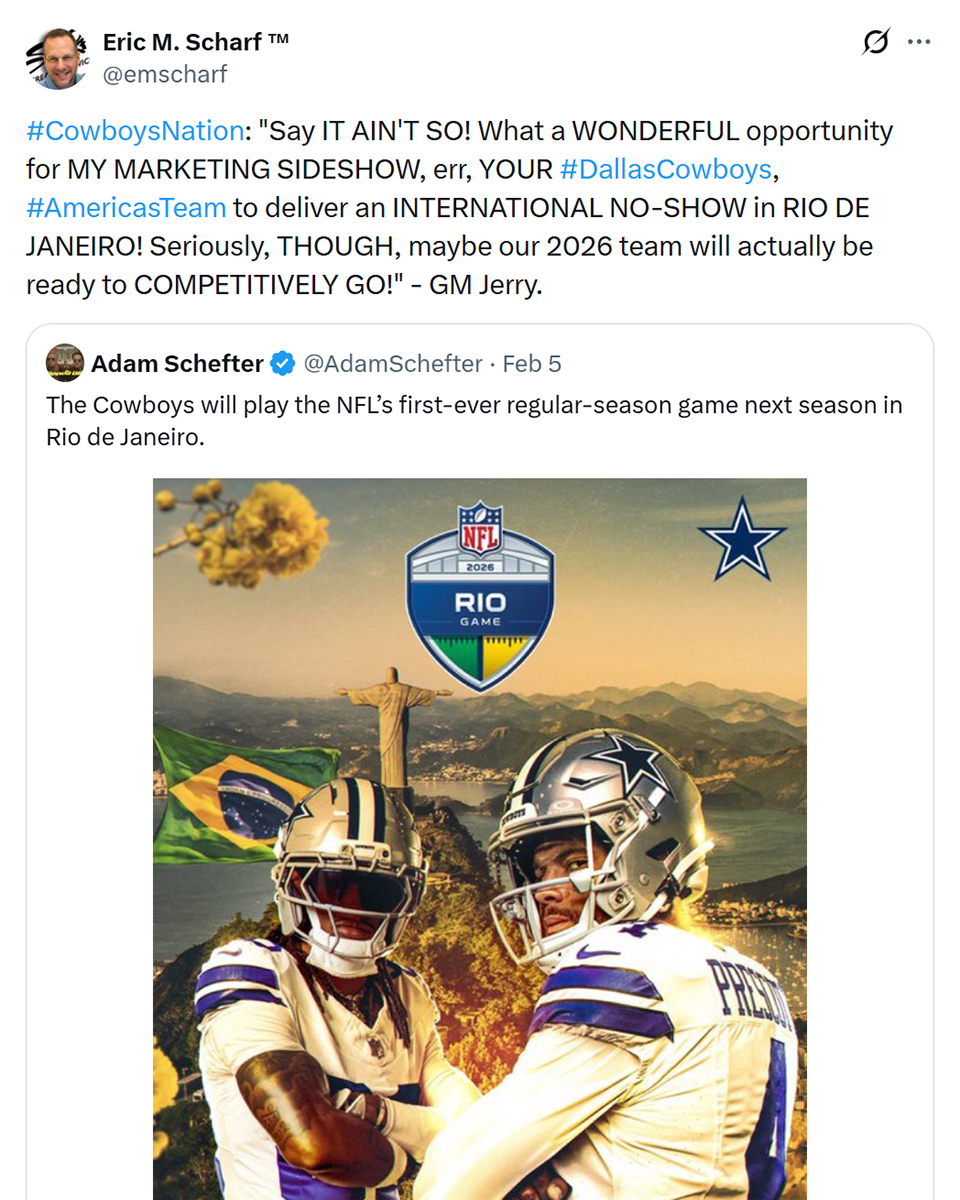960x1200 pixels.
Task: Open Adam Schefter's name in quoted post
Action: pos(177,364)
